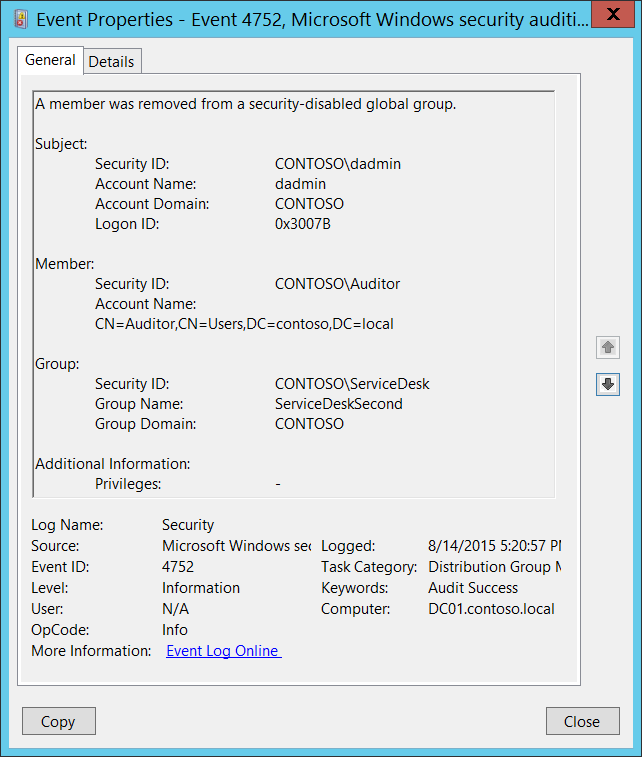642x757 pixels.
Task: Click the event log icon in title bar
Action: click(x=20, y=18)
